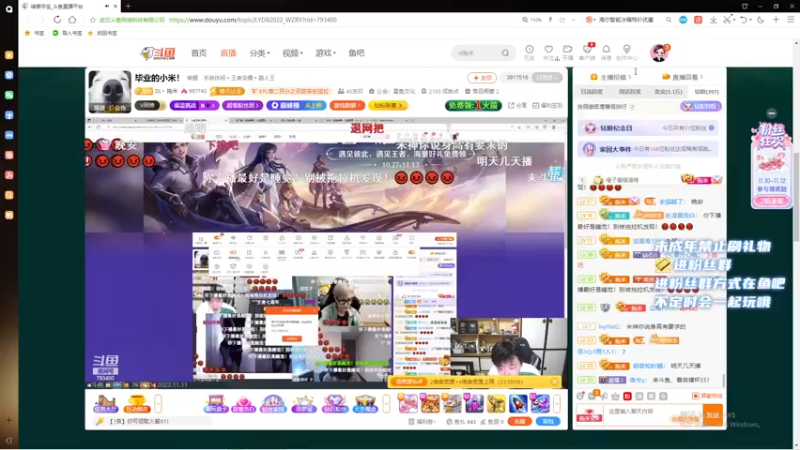Open the 直播 live section
Image resolution: width=800 pixels, height=450 pixels.
[x=228, y=53]
